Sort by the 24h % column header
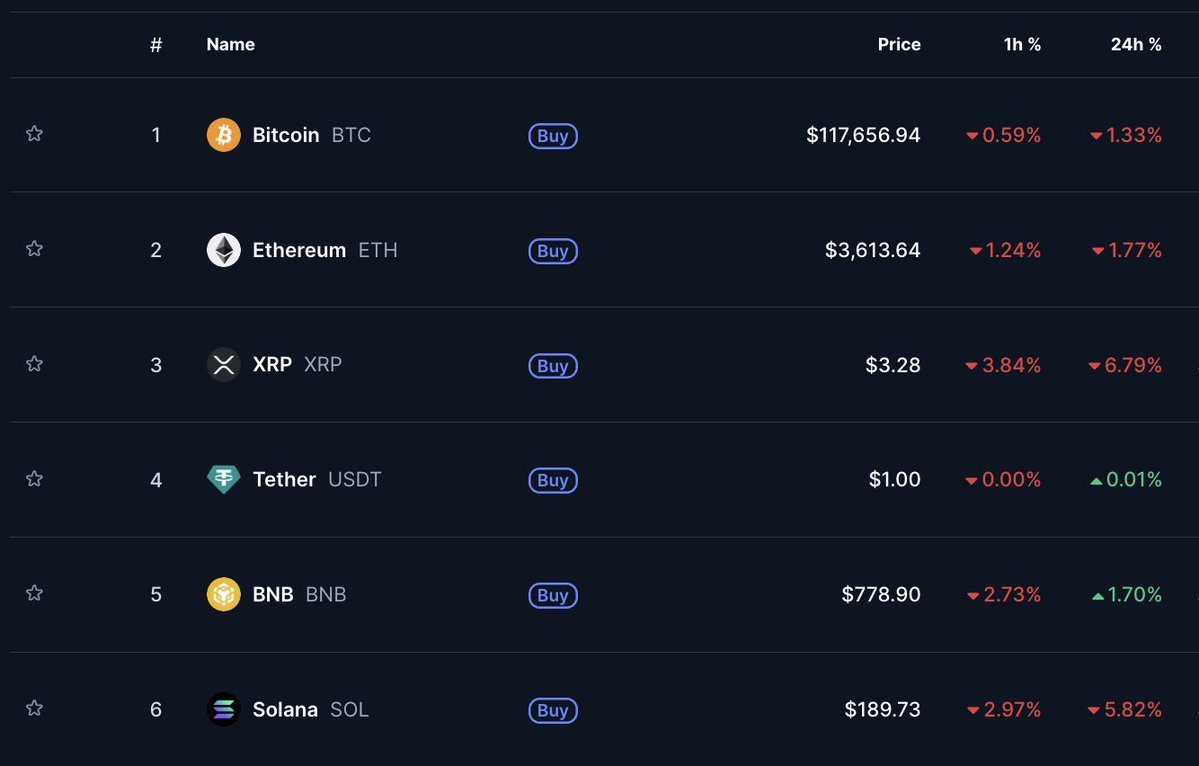Screen dimensions: 1199x766 [x=1136, y=44]
